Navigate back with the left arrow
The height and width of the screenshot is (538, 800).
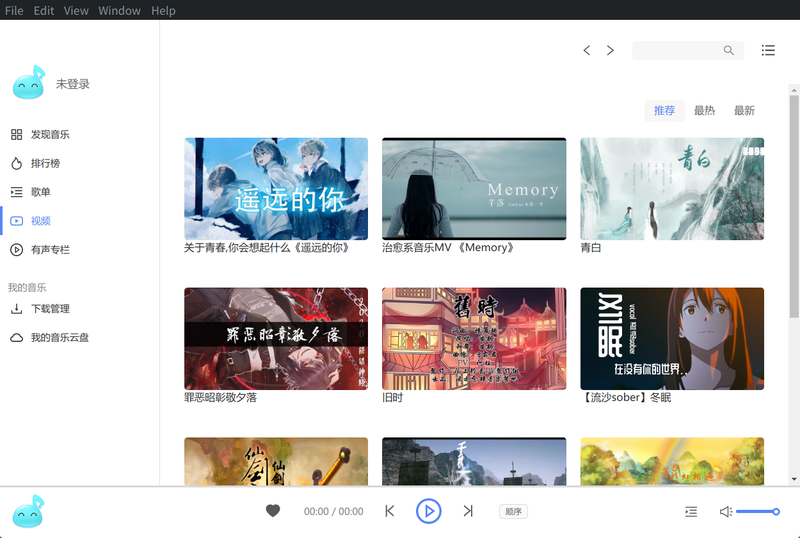[587, 50]
